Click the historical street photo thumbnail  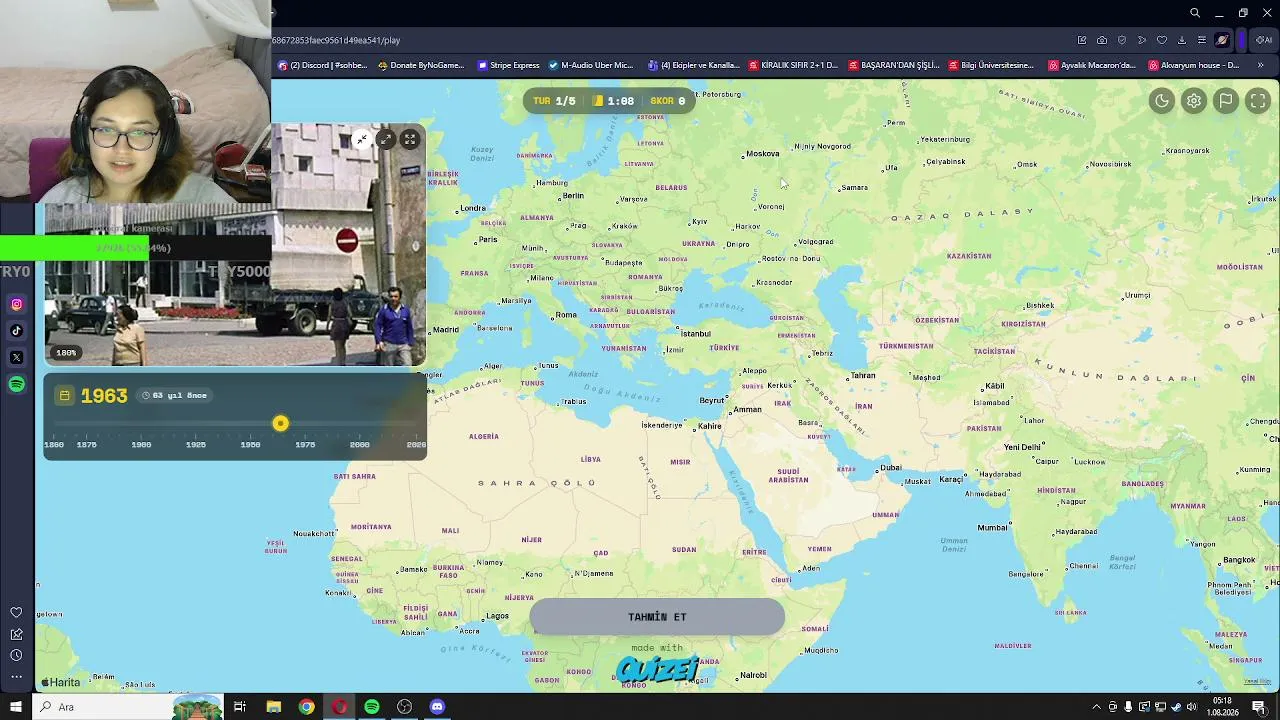[x=235, y=245]
